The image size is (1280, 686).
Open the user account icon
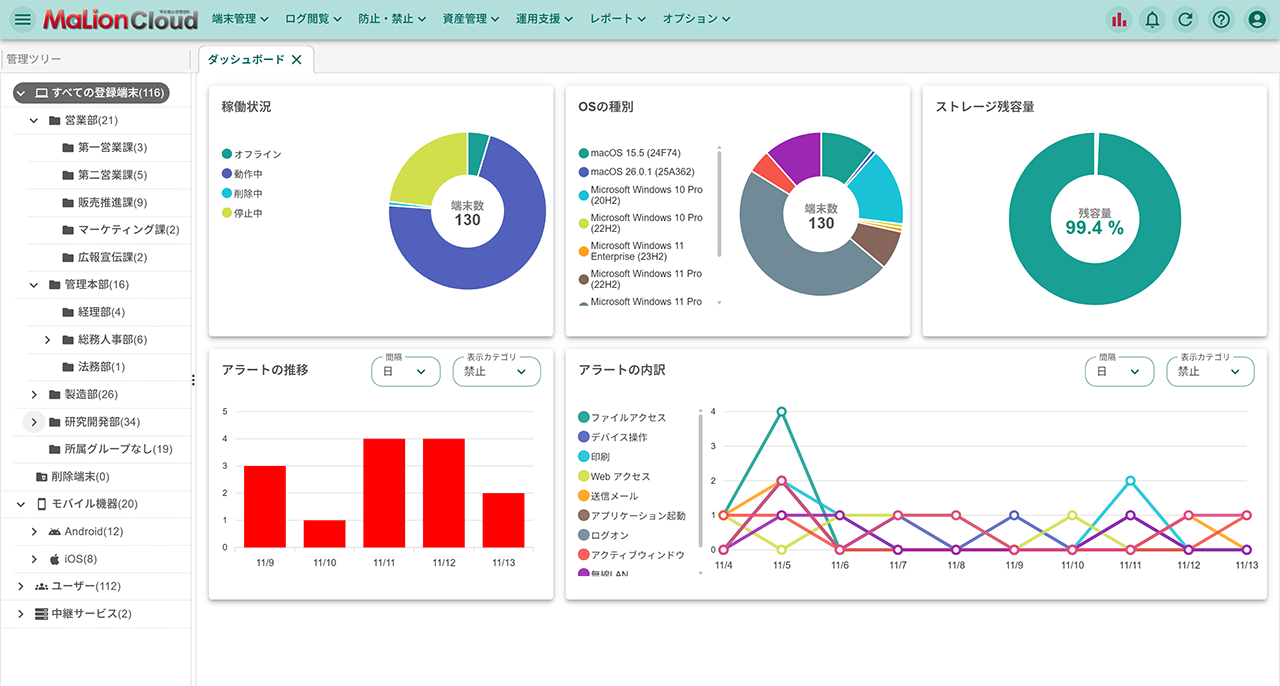[1255, 19]
